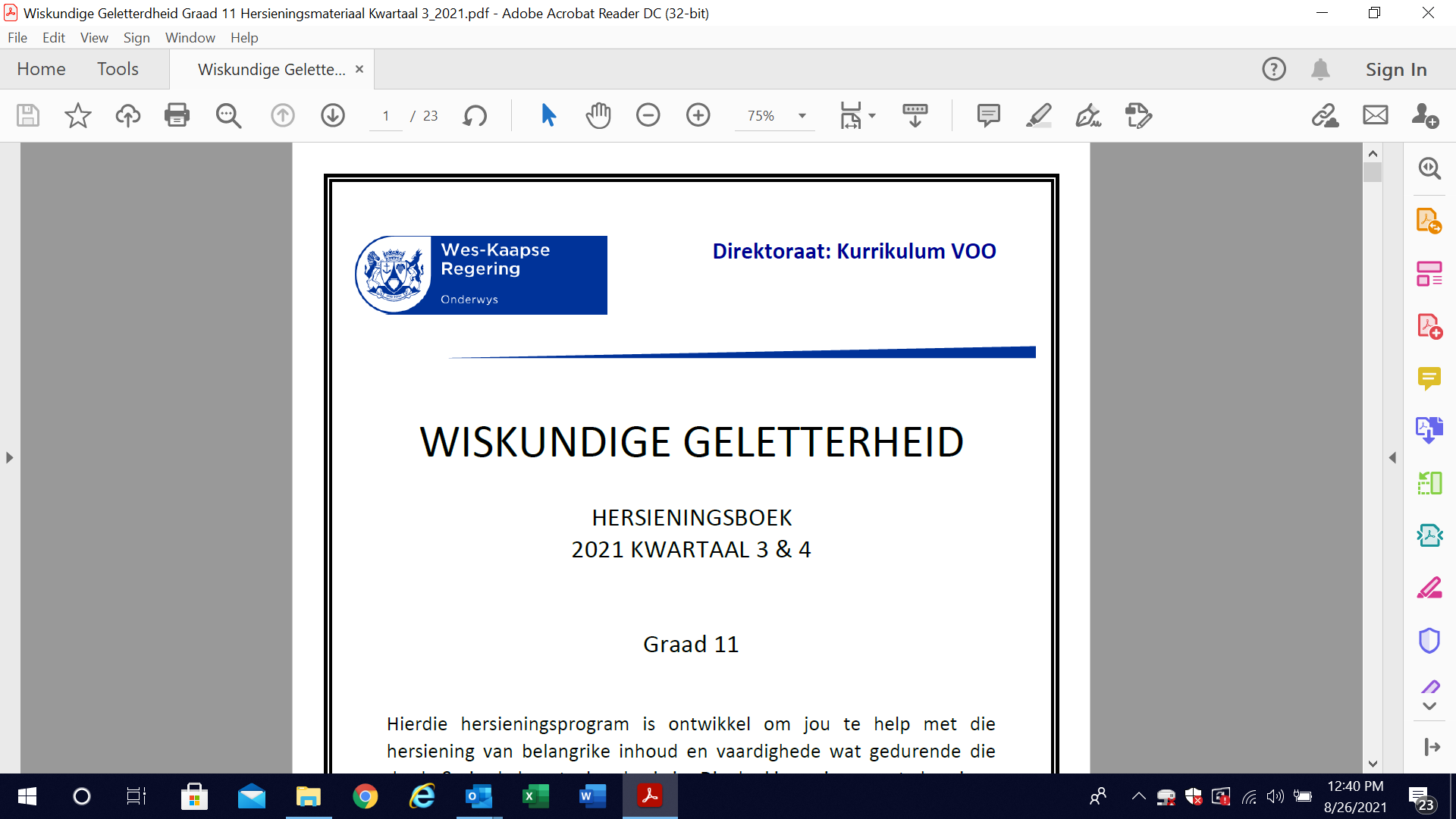Print the document using the printer icon
The image size is (1456, 819).
pyautogui.click(x=177, y=115)
